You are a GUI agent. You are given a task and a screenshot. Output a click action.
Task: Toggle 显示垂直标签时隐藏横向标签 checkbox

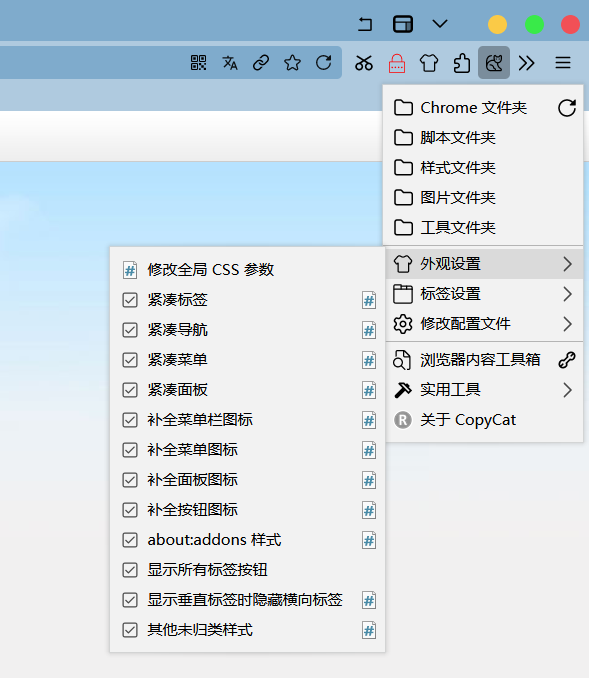click(x=130, y=600)
